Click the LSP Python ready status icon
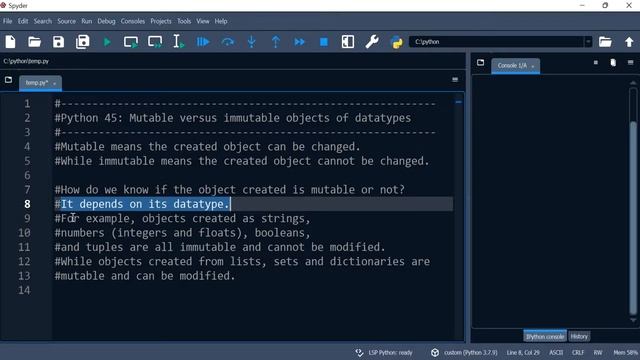The height and width of the screenshot is (360, 640). pyautogui.click(x=359, y=353)
